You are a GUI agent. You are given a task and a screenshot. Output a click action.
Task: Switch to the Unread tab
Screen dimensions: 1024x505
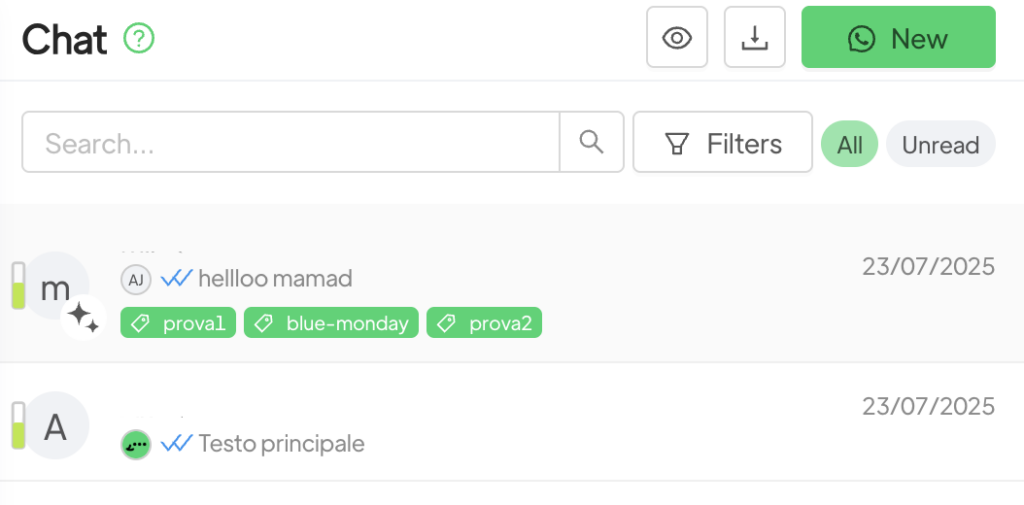[x=940, y=144]
